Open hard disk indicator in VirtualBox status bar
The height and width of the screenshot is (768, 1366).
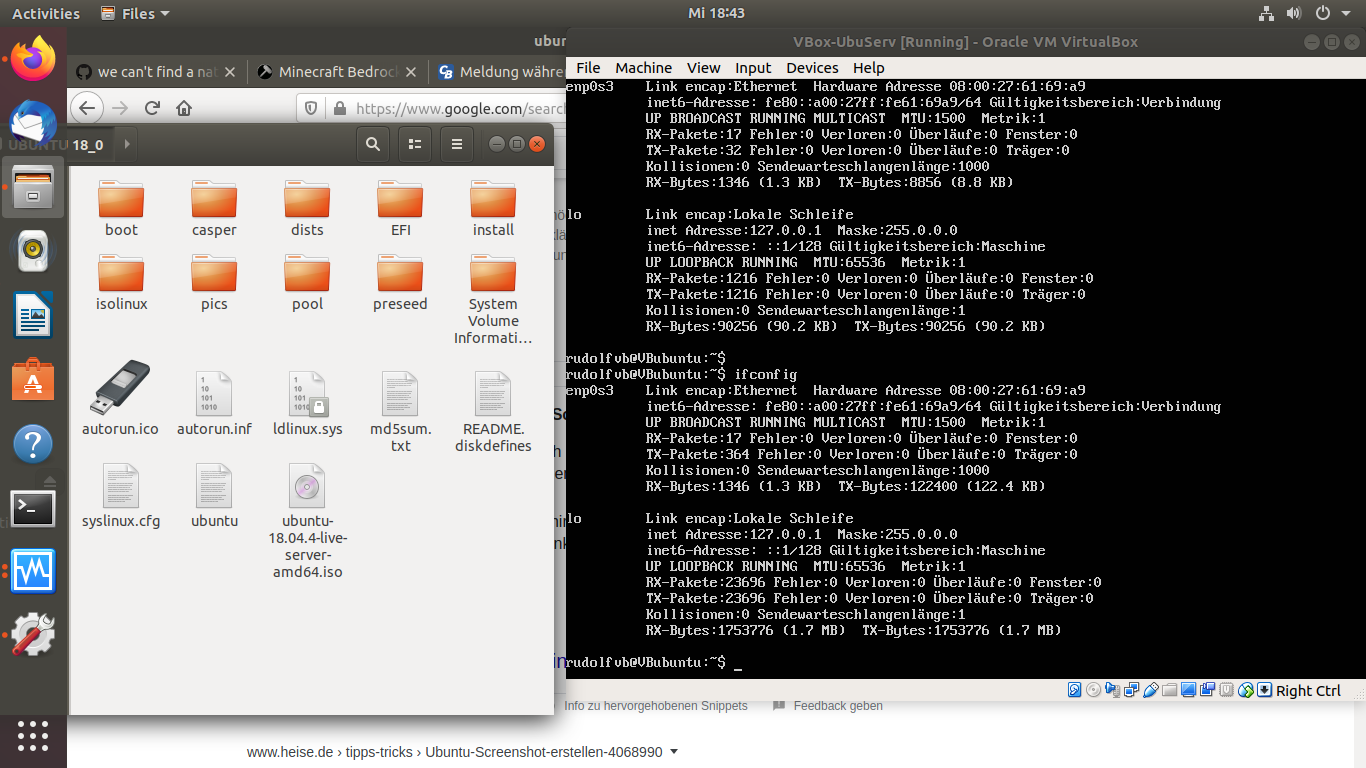tap(1074, 690)
